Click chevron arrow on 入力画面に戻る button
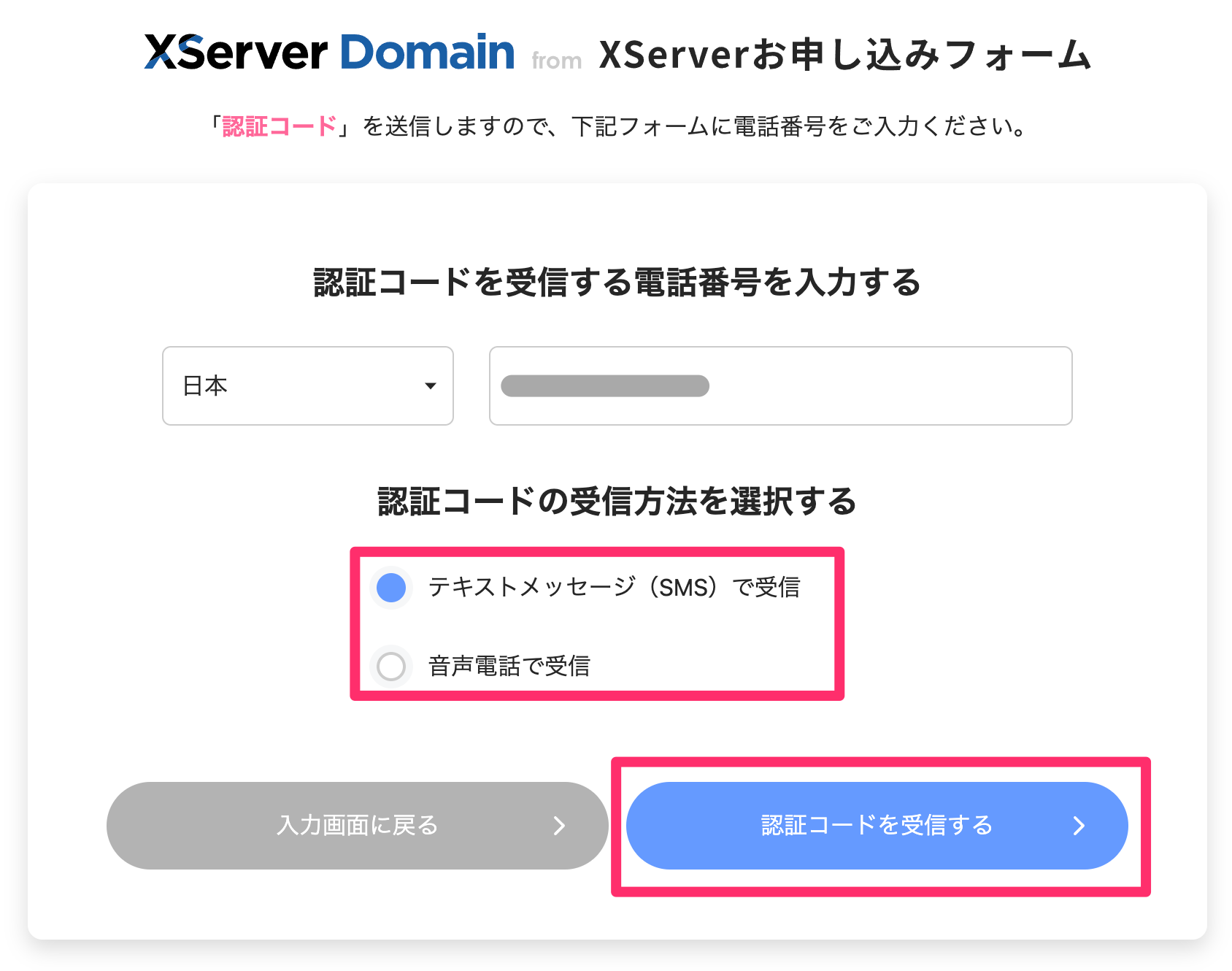Image resolution: width=1232 pixels, height=971 pixels. point(559,826)
